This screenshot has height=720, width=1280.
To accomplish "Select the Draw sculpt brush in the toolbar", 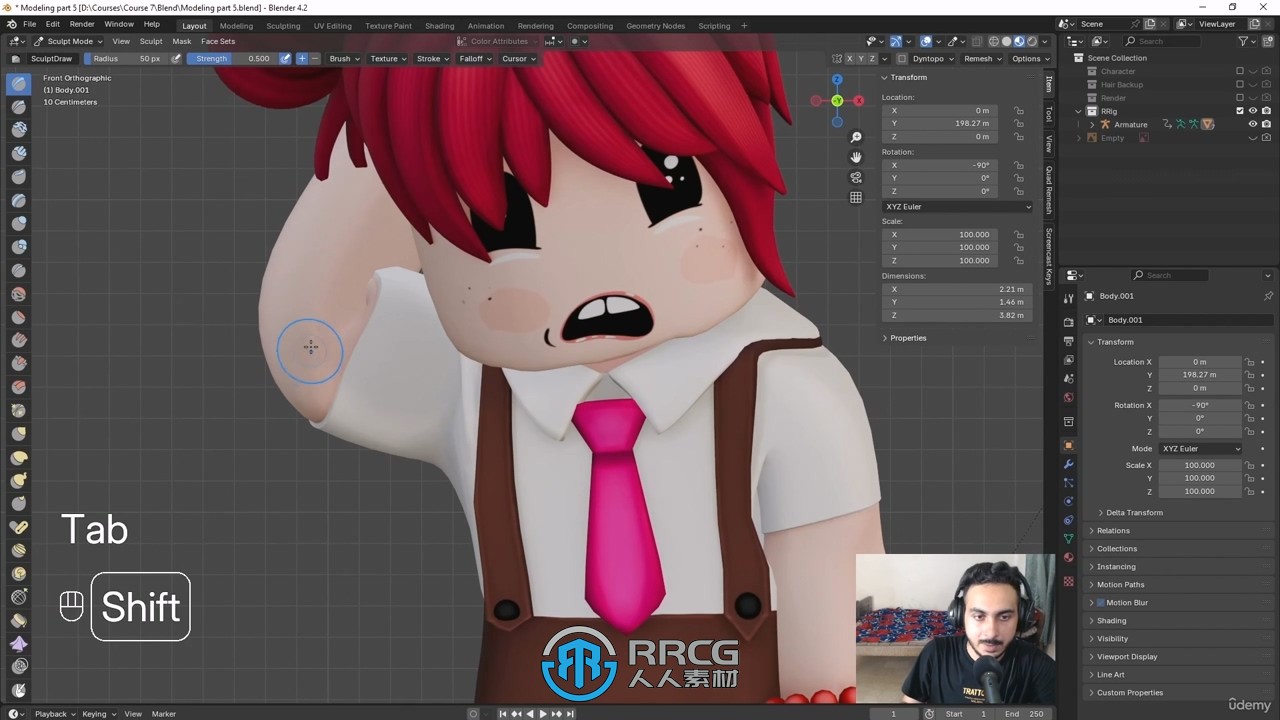I will click(18, 84).
